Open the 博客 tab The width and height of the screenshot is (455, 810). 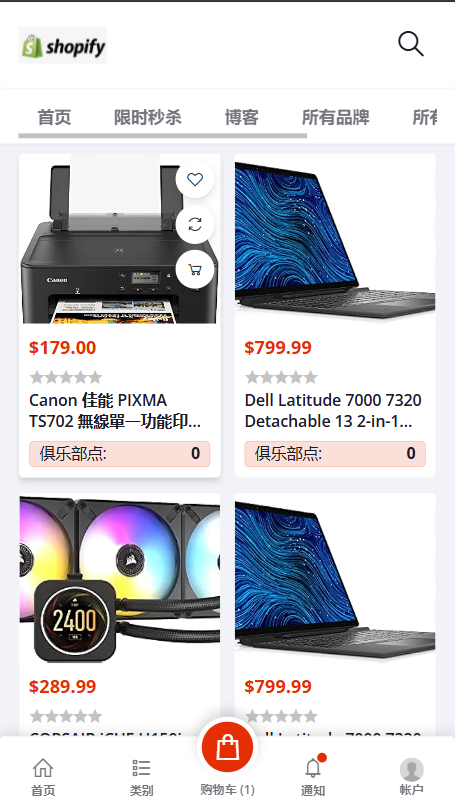(x=242, y=117)
